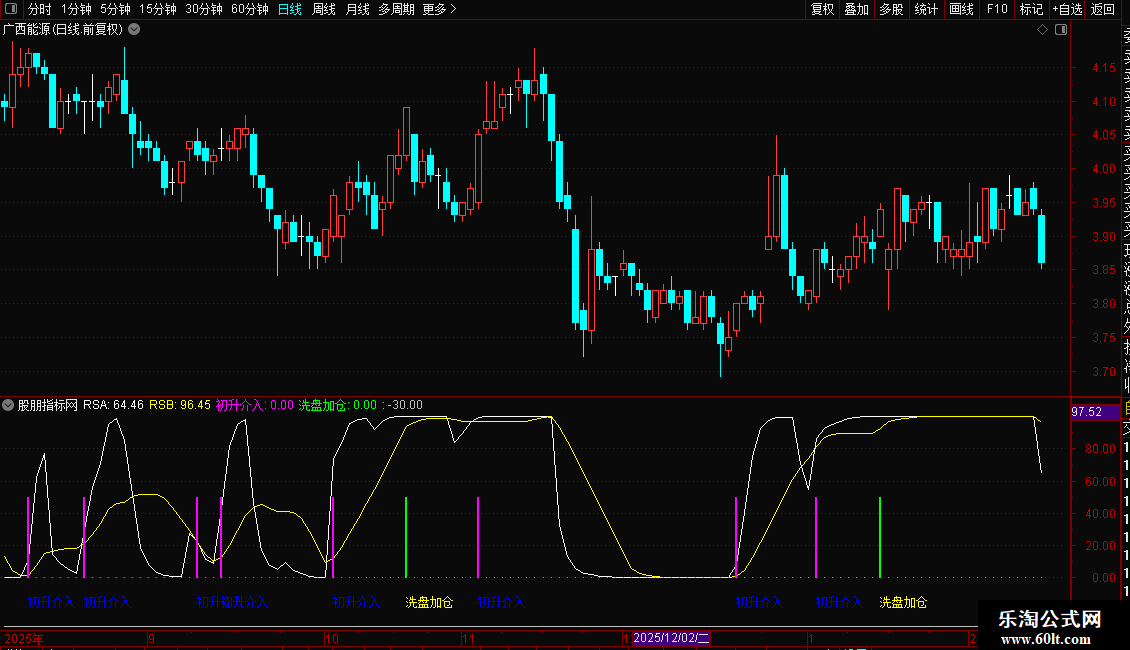Toggle the left sidebar panel icon
1130x650 pixels.
10,10
